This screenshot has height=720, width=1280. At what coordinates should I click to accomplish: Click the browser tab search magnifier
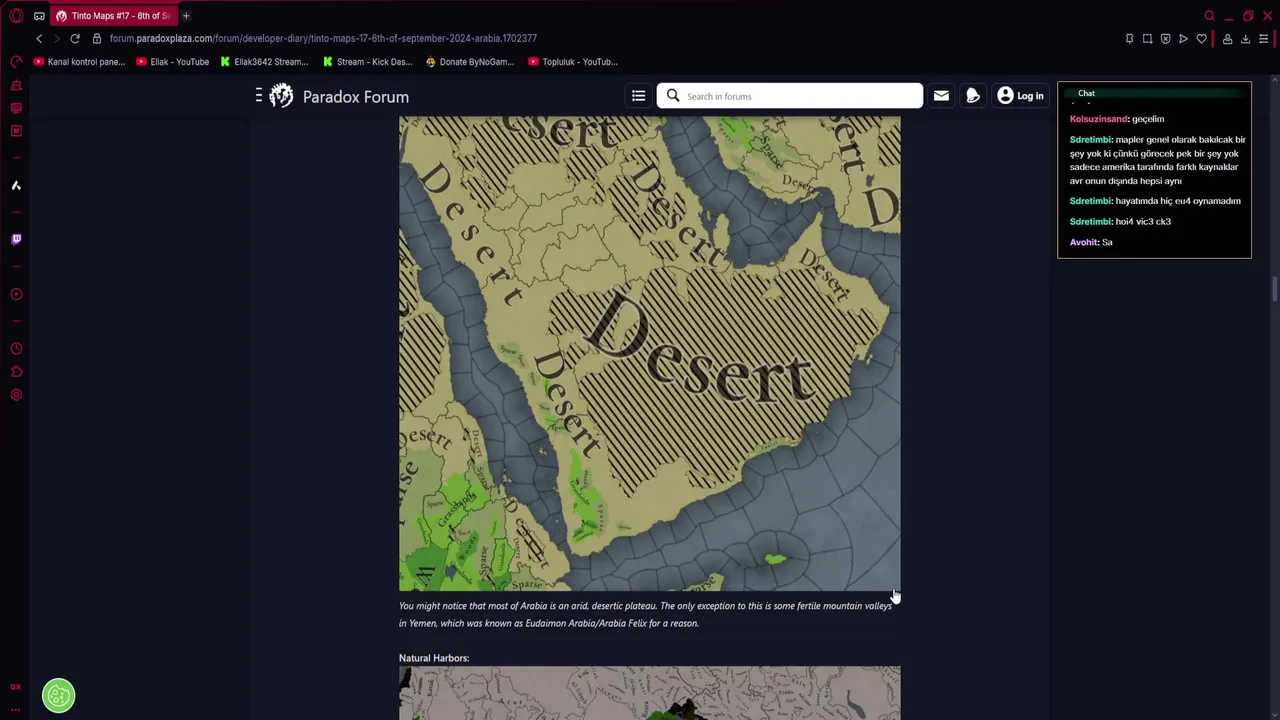[1209, 16]
